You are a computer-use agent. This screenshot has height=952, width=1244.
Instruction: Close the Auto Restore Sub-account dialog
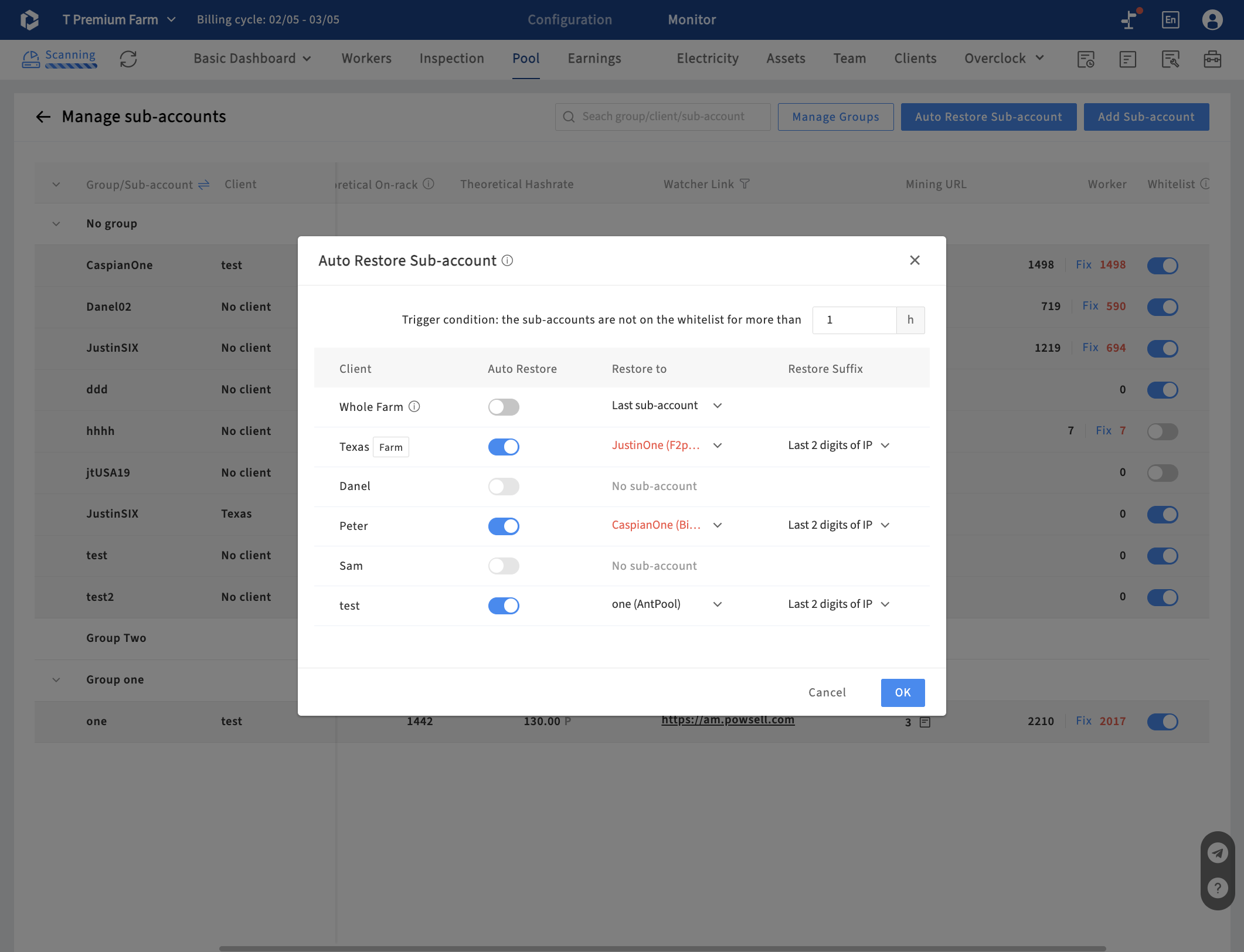point(915,260)
